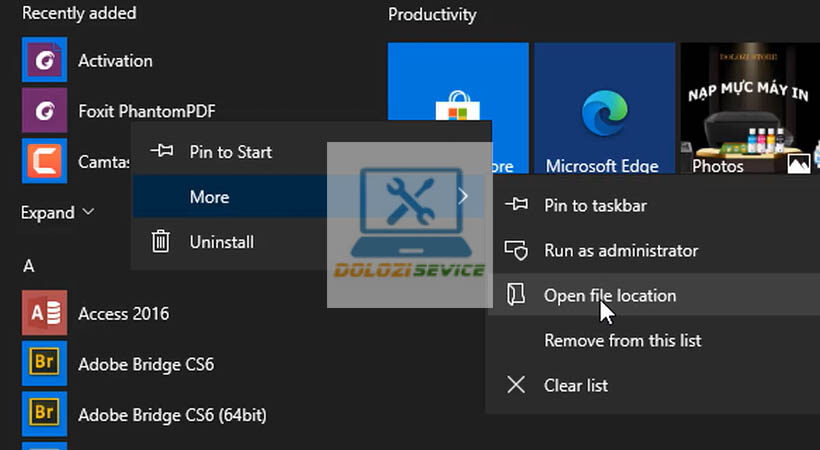Click Open file location

609,296
